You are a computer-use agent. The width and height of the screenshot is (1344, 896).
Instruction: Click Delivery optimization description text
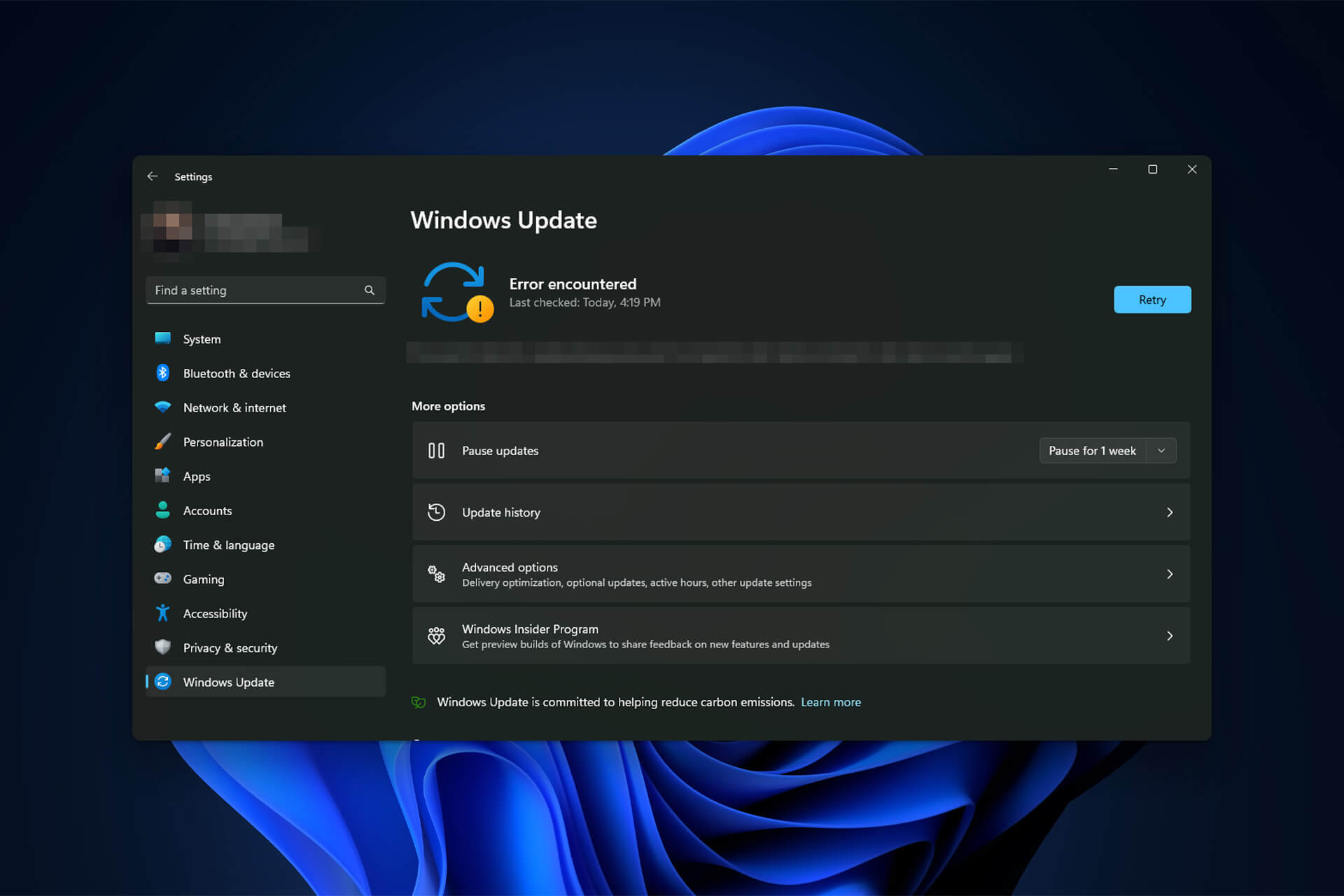click(x=636, y=583)
